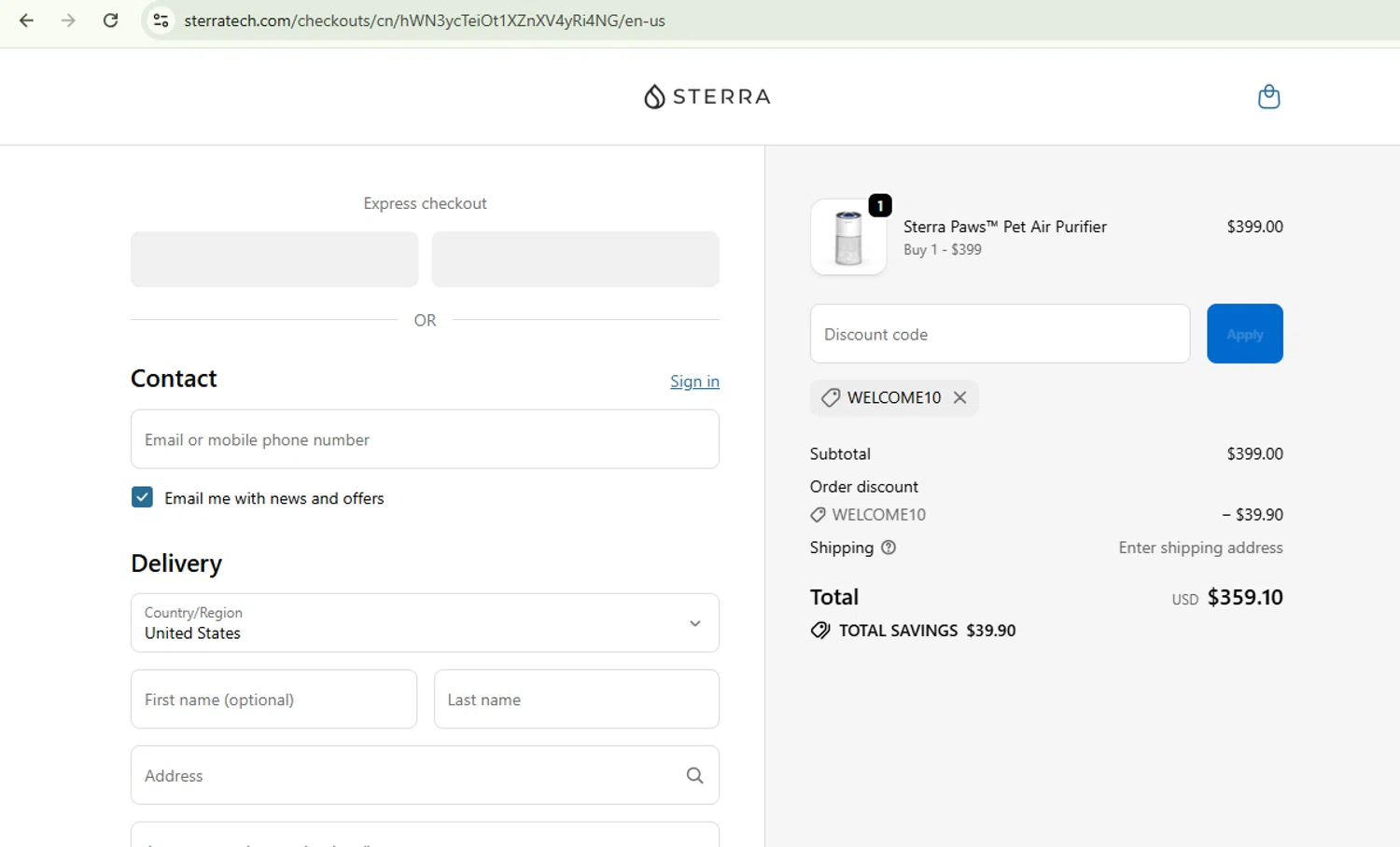Image resolution: width=1400 pixels, height=847 pixels.
Task: Click the Express checkout heading
Action: coord(425,203)
